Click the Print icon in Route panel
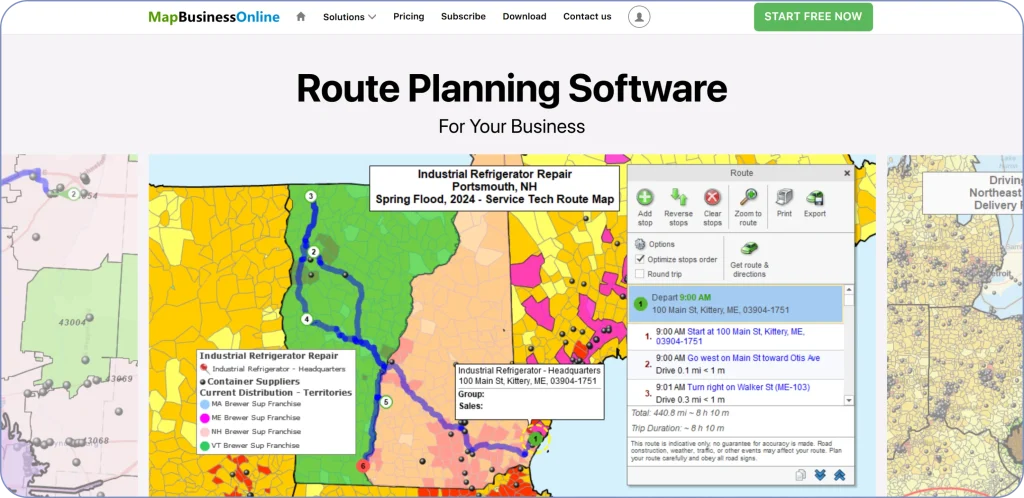Image resolution: width=1024 pixels, height=498 pixels. tap(784, 197)
